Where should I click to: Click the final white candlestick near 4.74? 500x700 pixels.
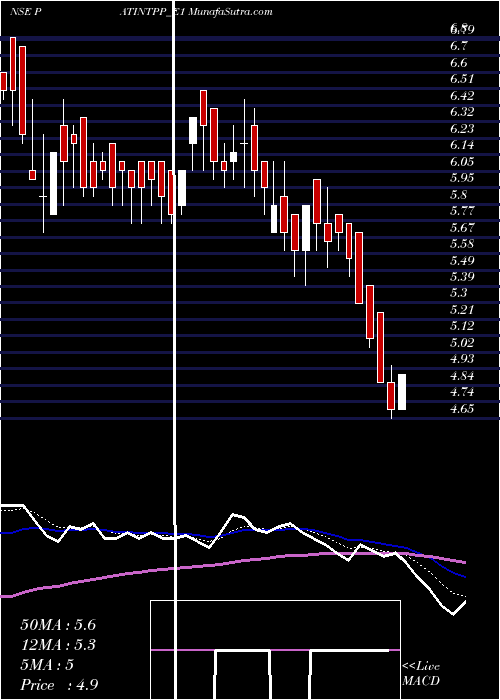[x=402, y=392]
